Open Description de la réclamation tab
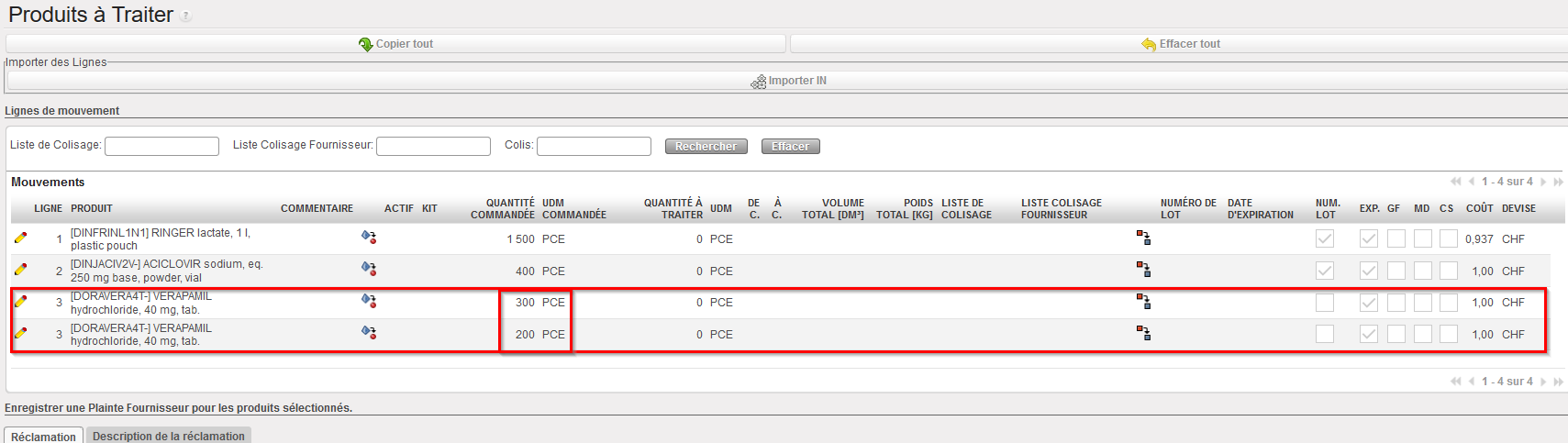Image resolution: width=1568 pixels, height=443 pixels. (169, 436)
